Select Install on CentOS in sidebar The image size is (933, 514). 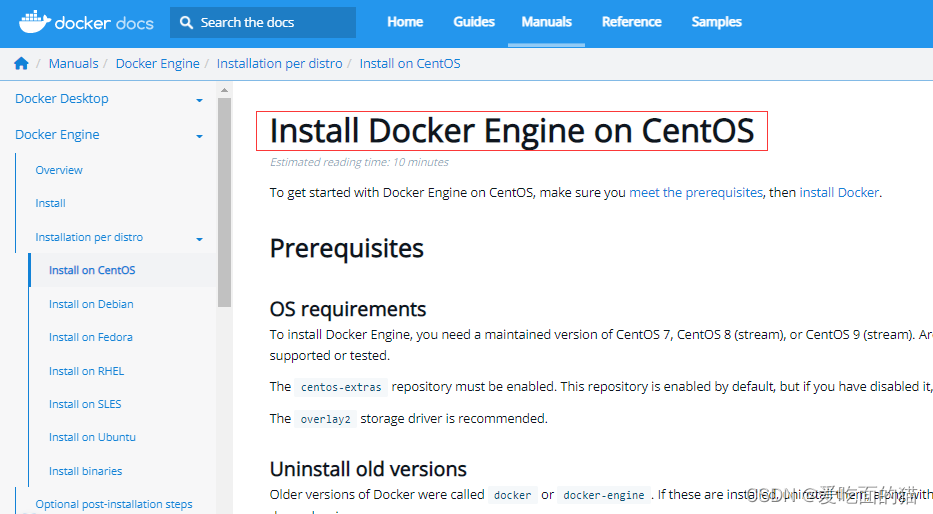[92, 270]
